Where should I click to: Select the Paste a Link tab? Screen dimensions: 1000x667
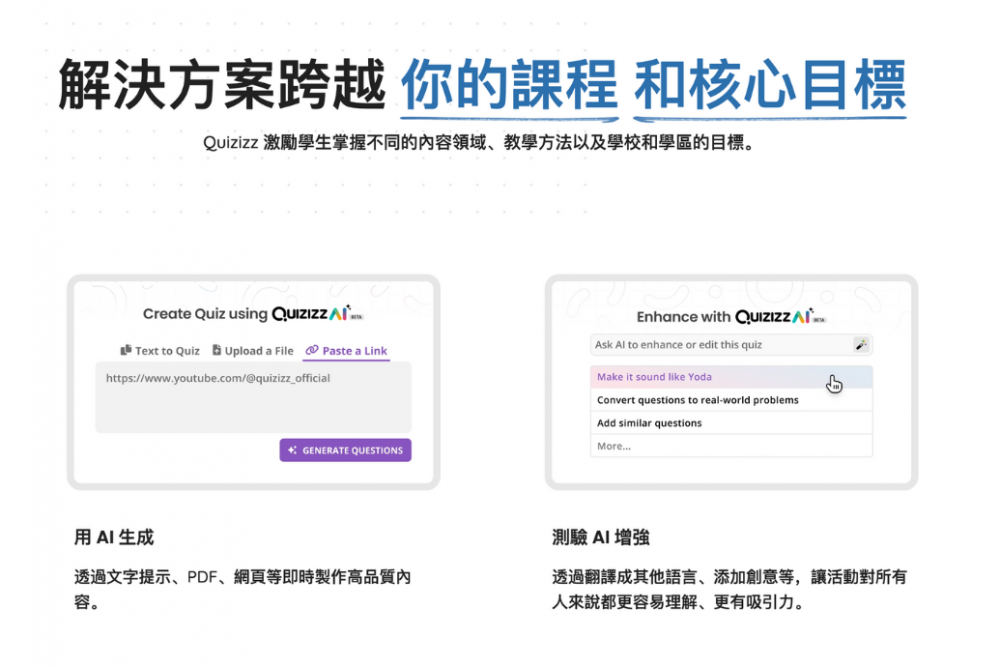point(354,351)
